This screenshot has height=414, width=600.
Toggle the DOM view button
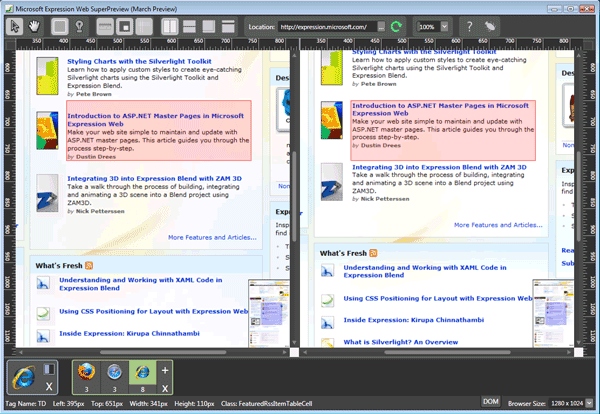[491, 401]
